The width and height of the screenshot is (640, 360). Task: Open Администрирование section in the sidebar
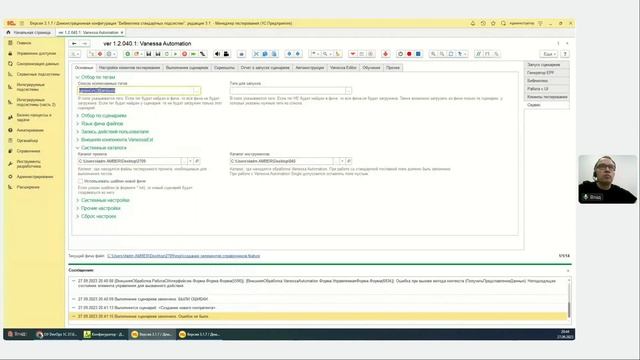click(x=35, y=177)
